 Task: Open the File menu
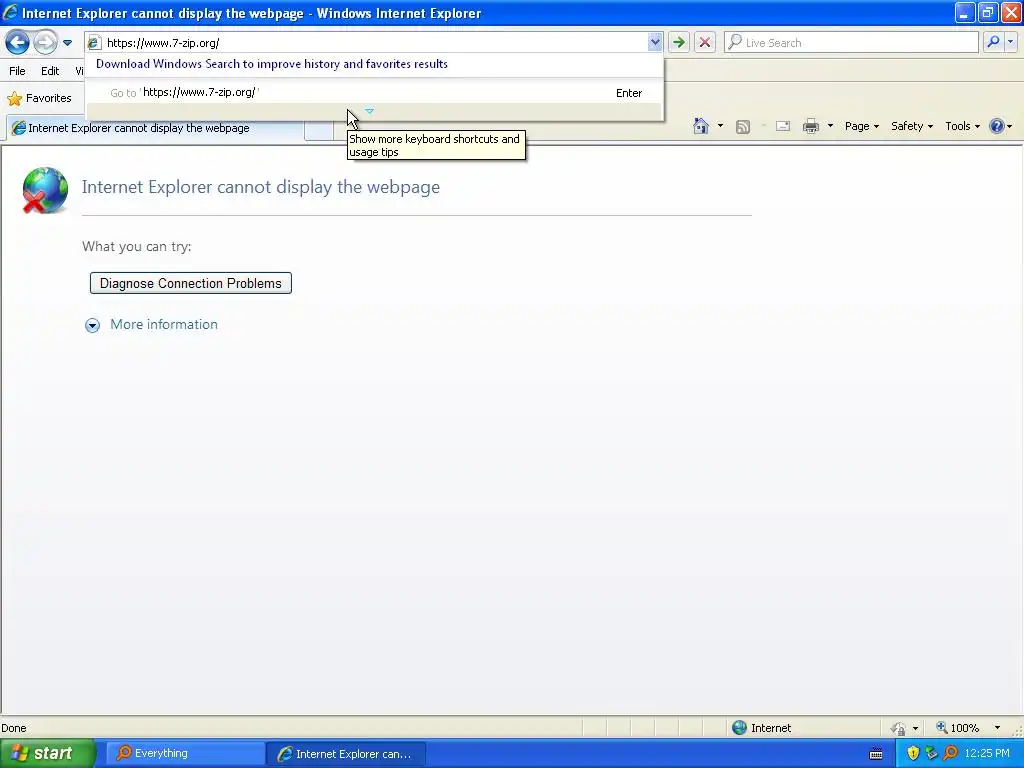click(17, 71)
